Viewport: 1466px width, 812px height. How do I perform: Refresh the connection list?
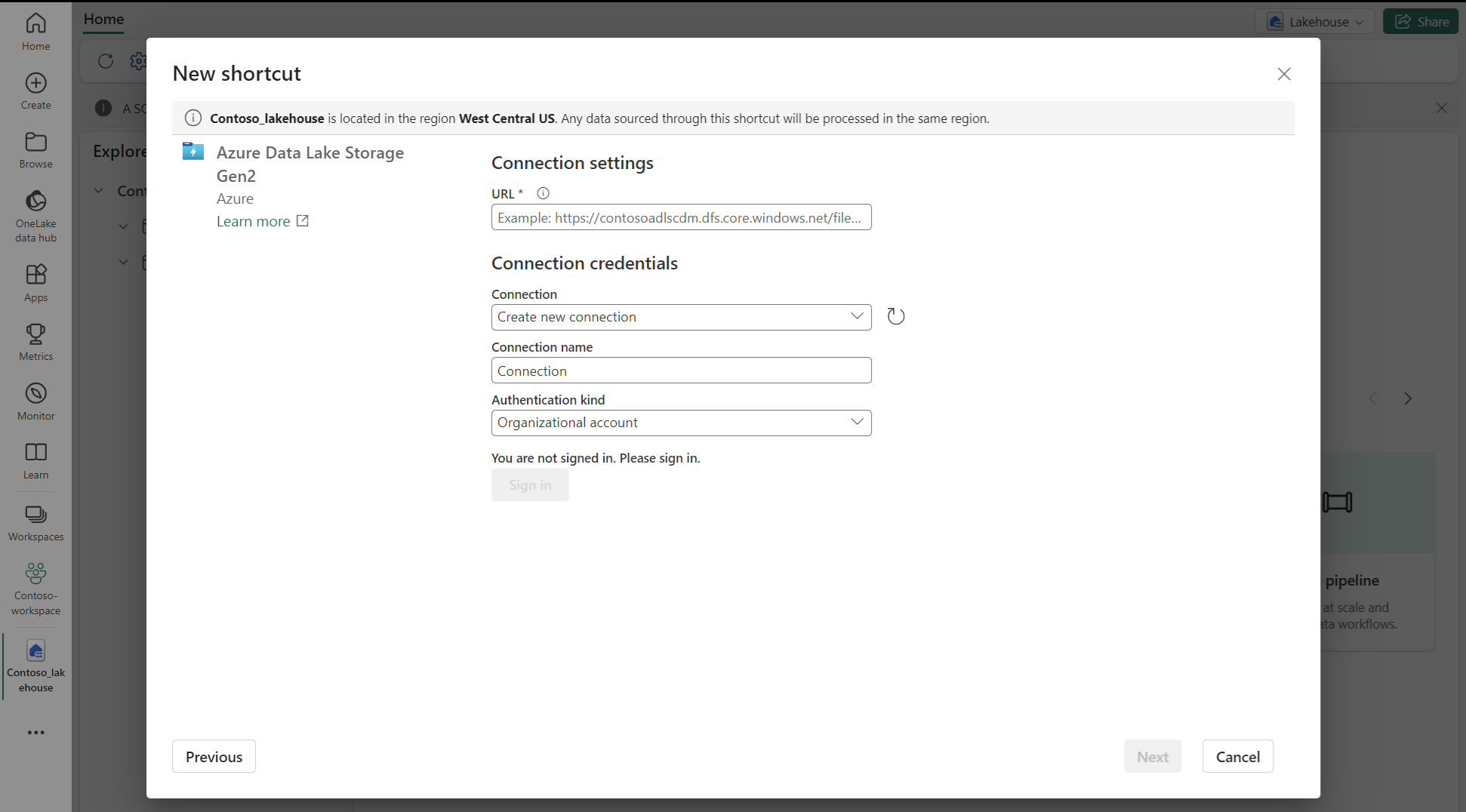point(896,315)
